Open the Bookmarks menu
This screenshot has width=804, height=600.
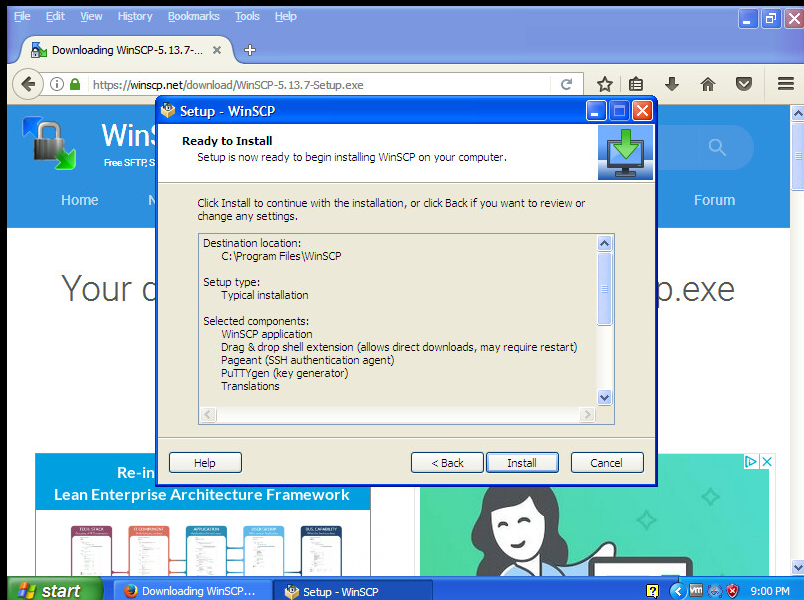[193, 16]
